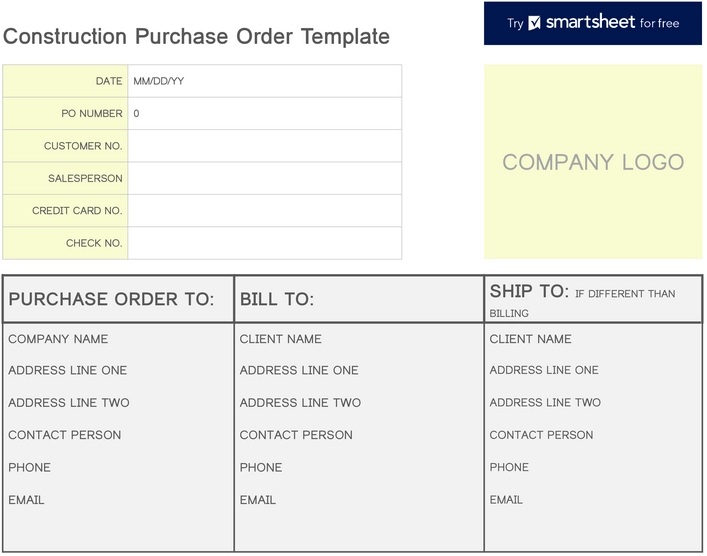Click the Company Logo placeholder box
The height and width of the screenshot is (556, 707).
pyautogui.click(x=593, y=162)
